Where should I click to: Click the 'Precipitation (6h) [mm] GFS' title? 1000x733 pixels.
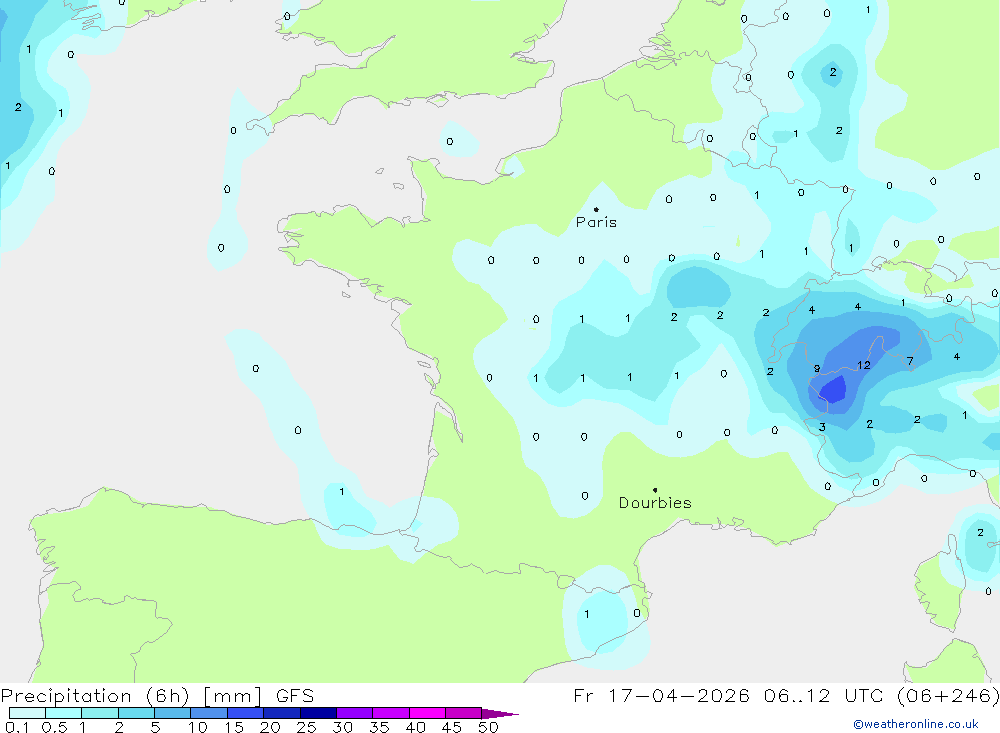(x=158, y=695)
